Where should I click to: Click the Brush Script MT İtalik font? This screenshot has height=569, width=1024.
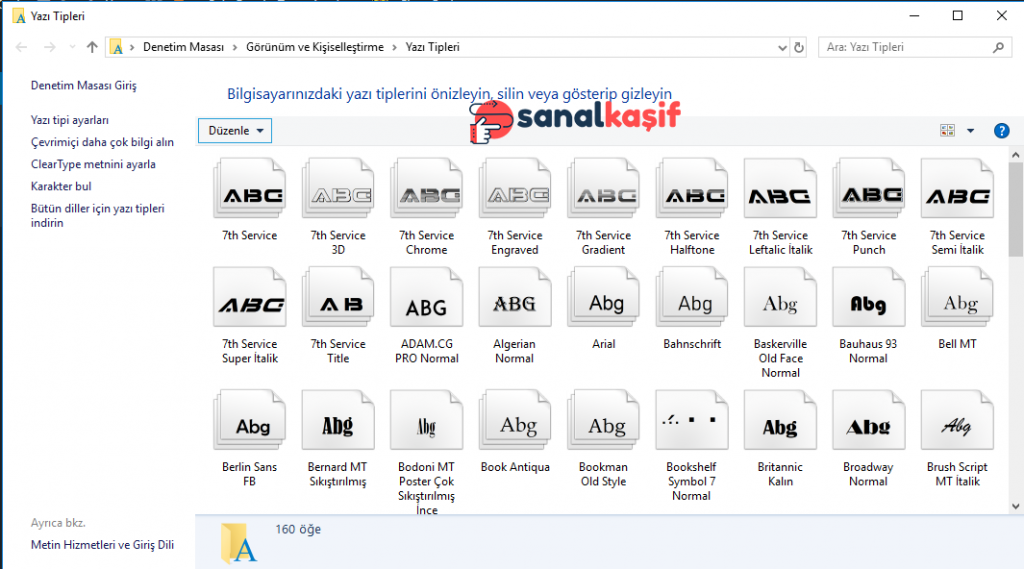tap(956, 426)
